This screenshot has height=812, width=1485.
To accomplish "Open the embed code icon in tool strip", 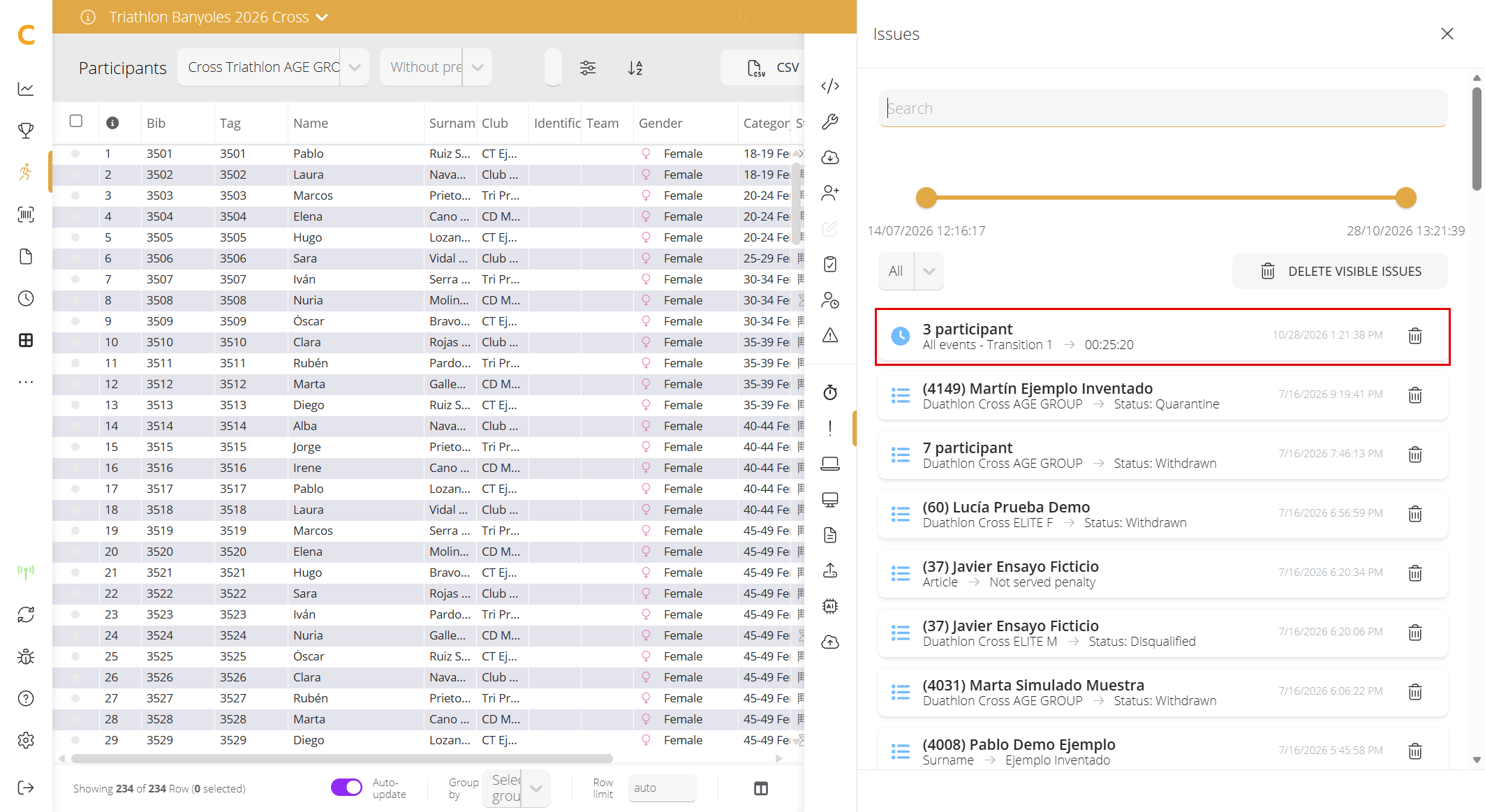I will coord(830,86).
